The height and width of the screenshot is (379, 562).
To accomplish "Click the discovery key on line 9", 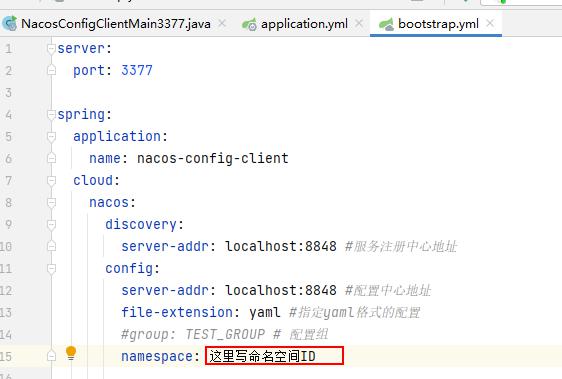I will click(x=141, y=224).
